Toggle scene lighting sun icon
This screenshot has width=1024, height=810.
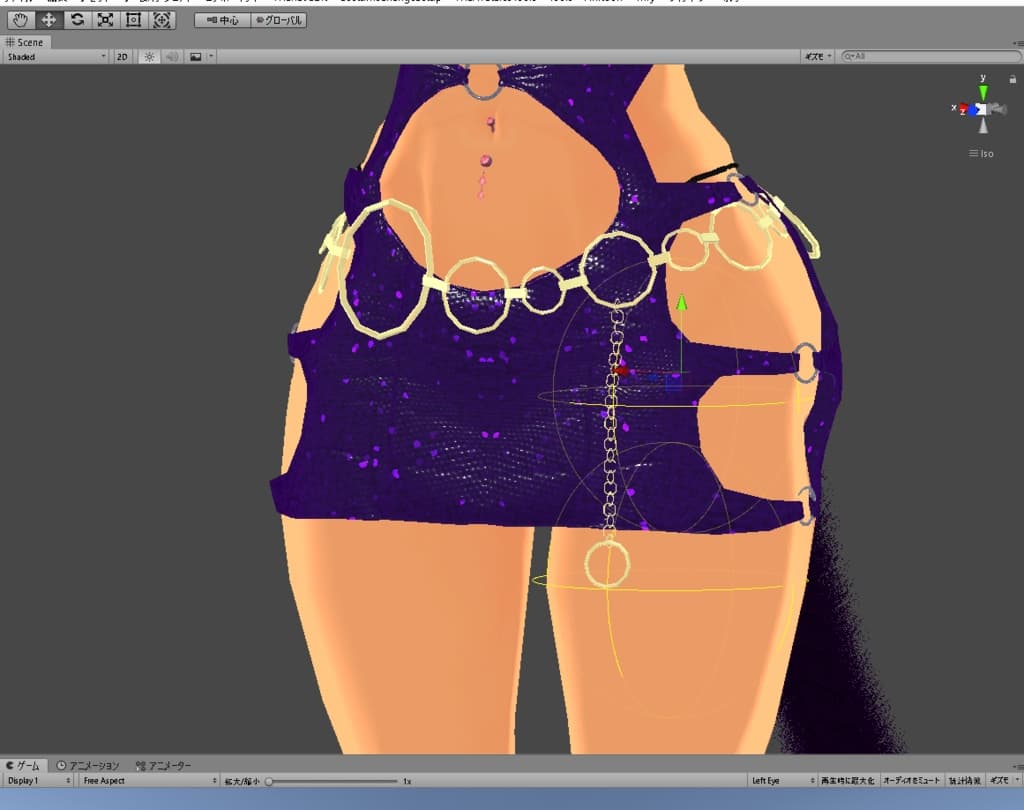tap(149, 57)
